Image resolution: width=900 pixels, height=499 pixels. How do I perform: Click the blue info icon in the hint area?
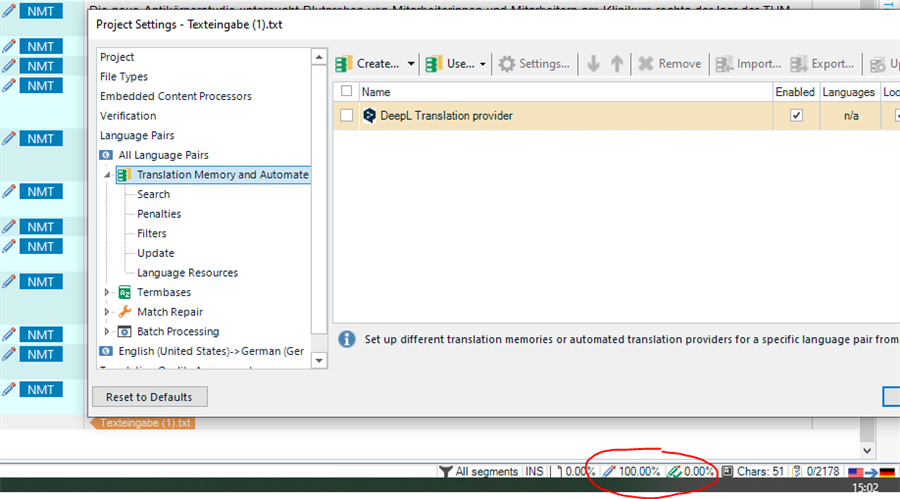click(x=347, y=339)
